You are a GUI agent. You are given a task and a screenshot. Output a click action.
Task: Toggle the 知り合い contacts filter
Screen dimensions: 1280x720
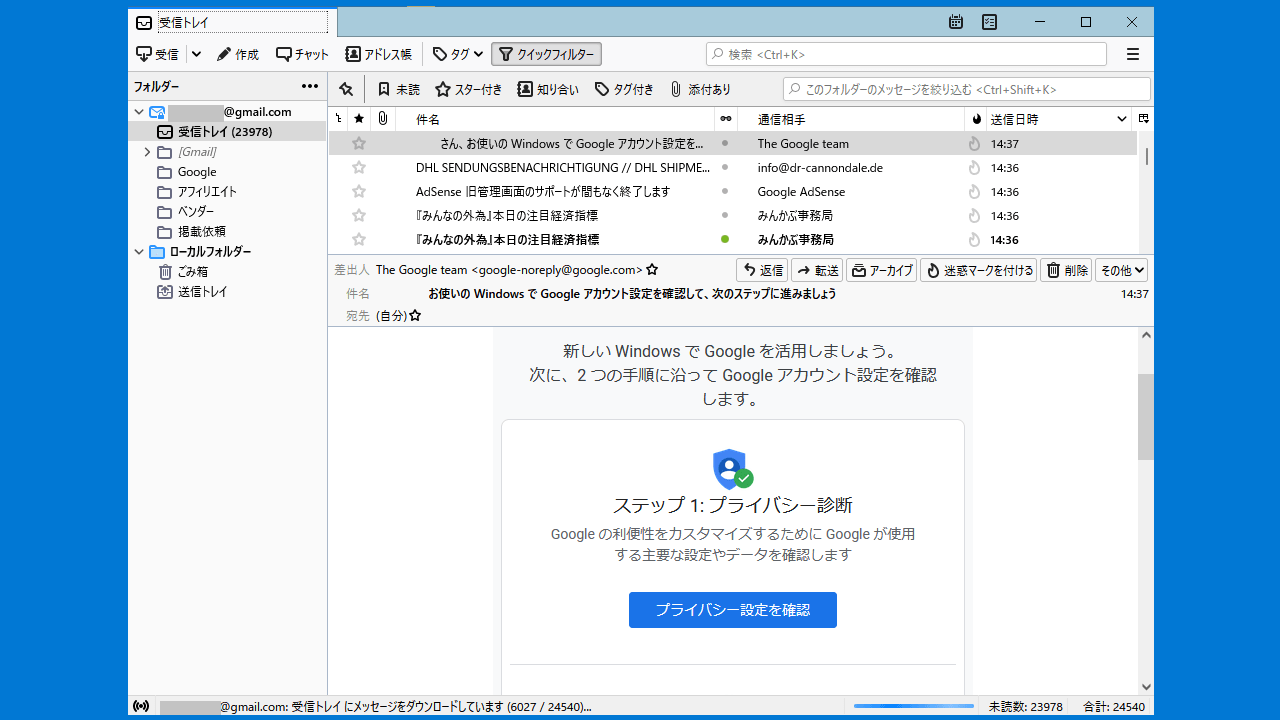coord(548,89)
